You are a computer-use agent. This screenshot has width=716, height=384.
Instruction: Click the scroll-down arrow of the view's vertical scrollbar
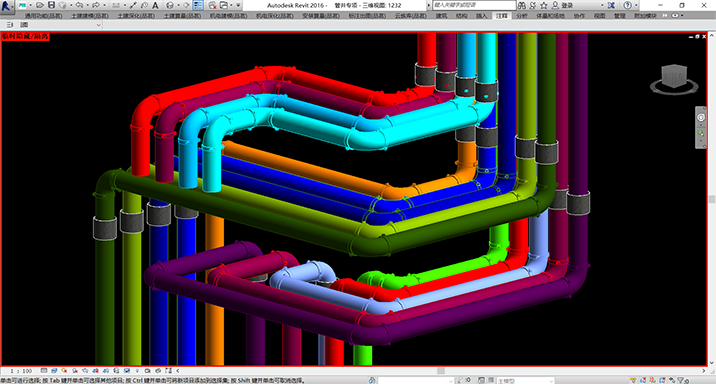click(711, 363)
